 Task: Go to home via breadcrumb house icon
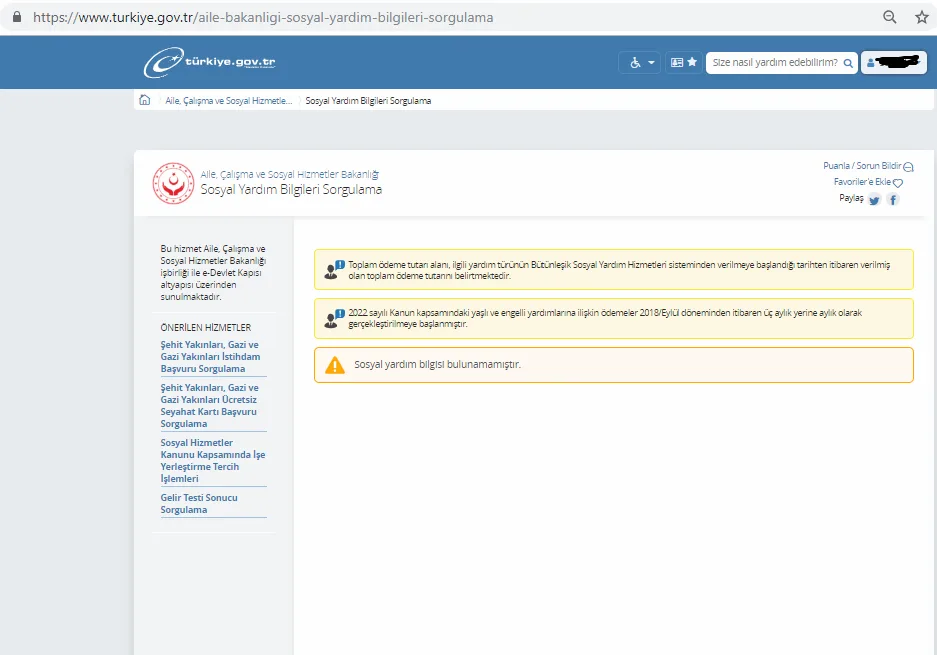(x=145, y=100)
